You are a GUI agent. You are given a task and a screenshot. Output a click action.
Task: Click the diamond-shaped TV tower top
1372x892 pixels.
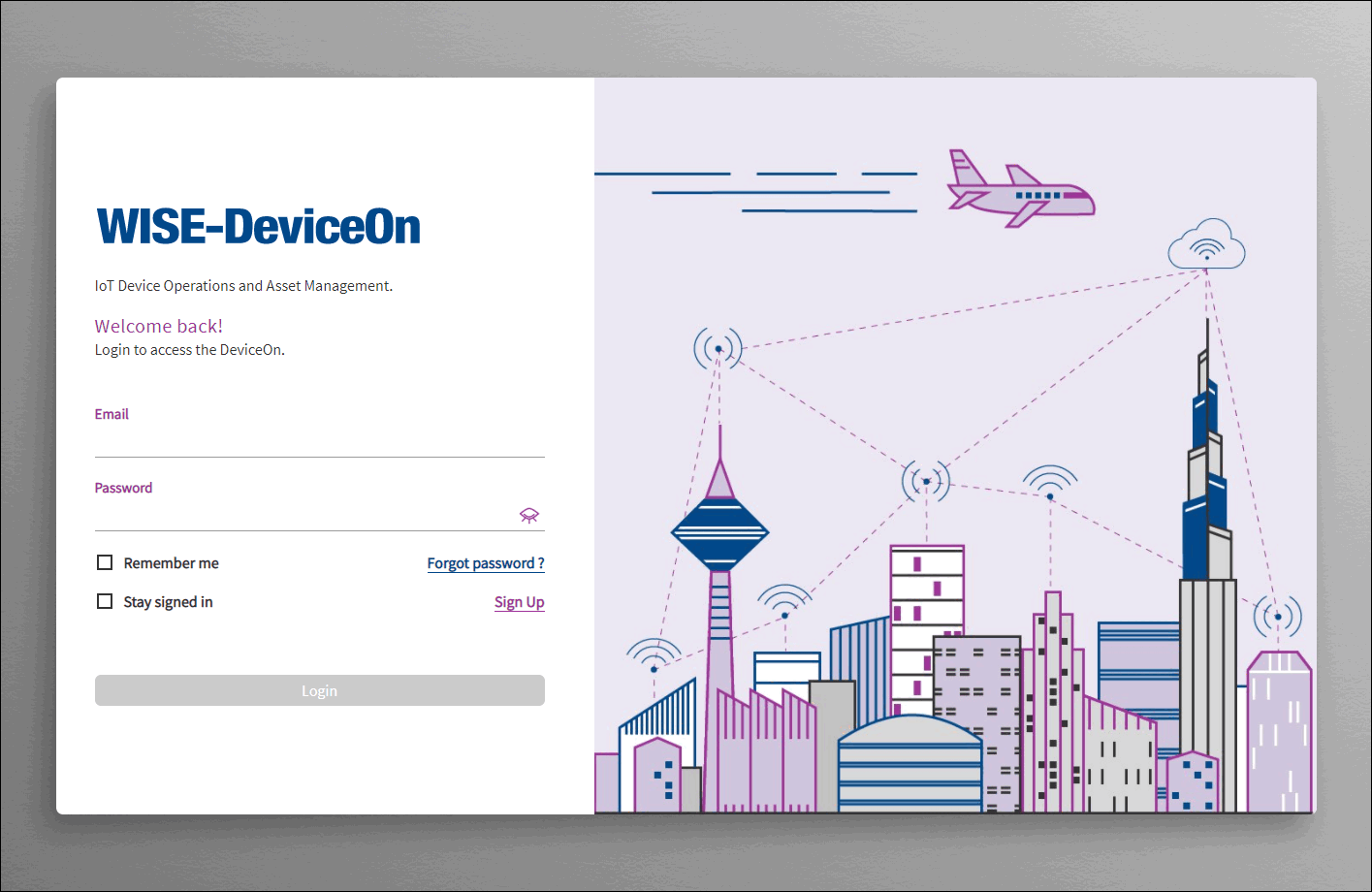[x=719, y=531]
